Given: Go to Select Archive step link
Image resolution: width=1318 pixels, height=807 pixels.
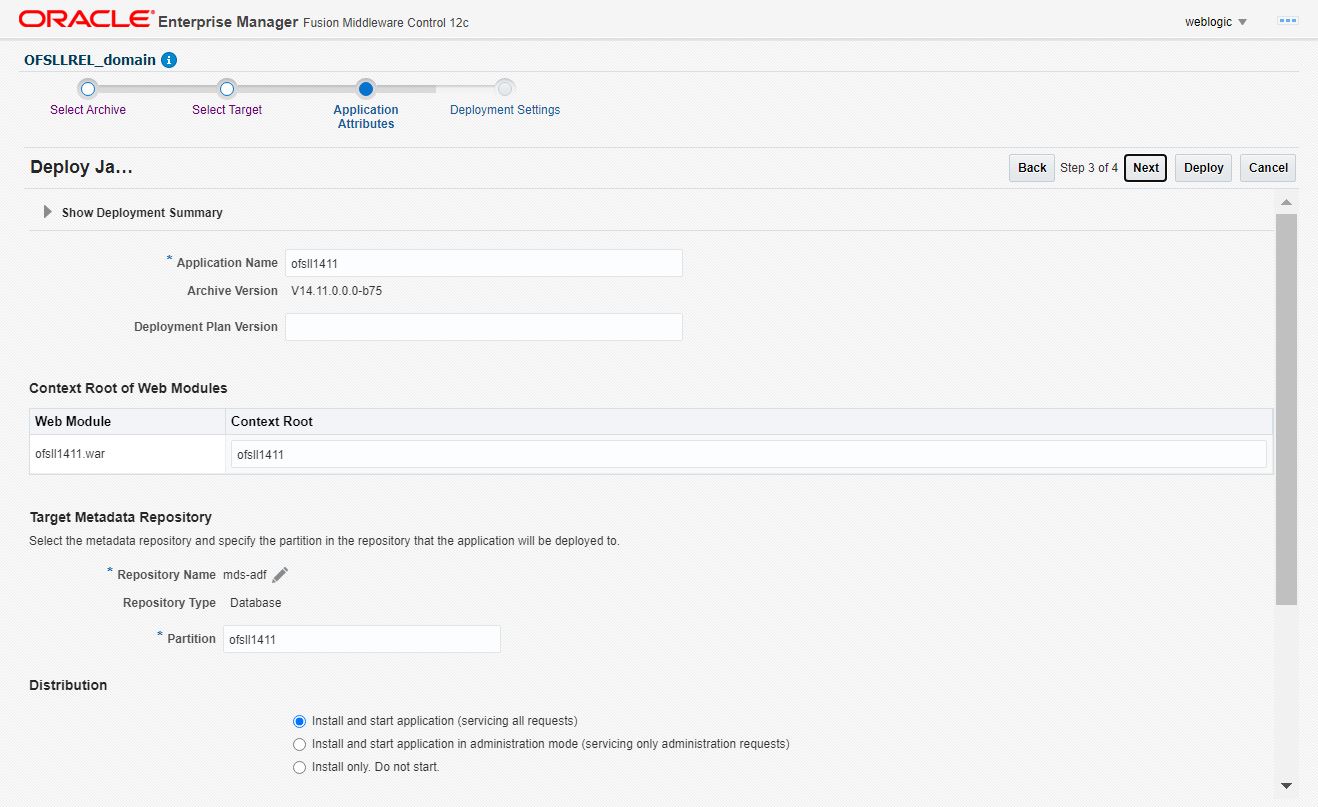Looking at the screenshot, I should [88, 110].
